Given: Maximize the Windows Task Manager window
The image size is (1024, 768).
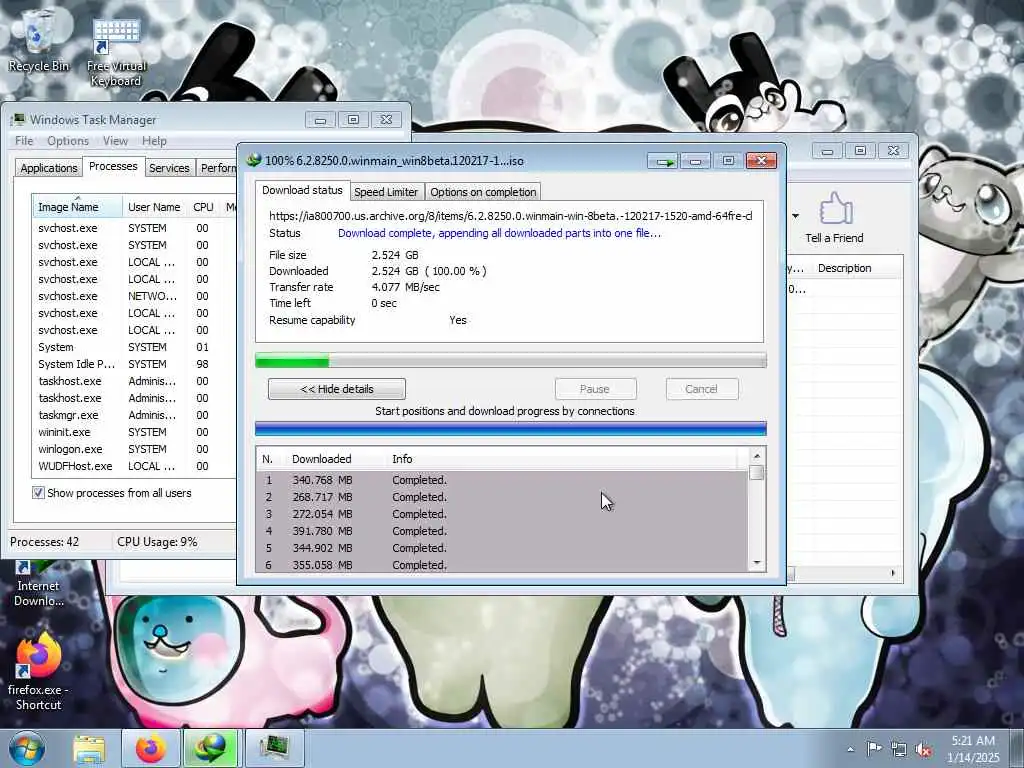Looking at the screenshot, I should click(353, 120).
